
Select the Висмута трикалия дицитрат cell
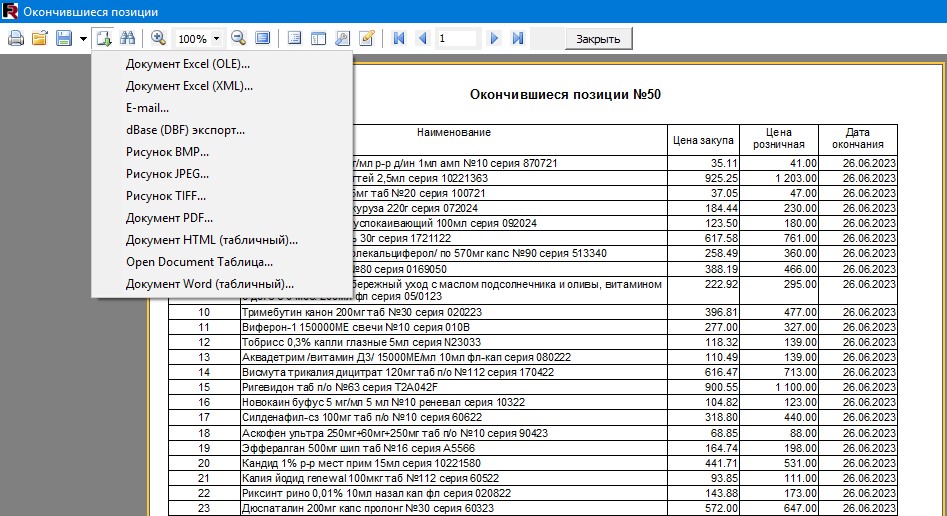[454, 373]
